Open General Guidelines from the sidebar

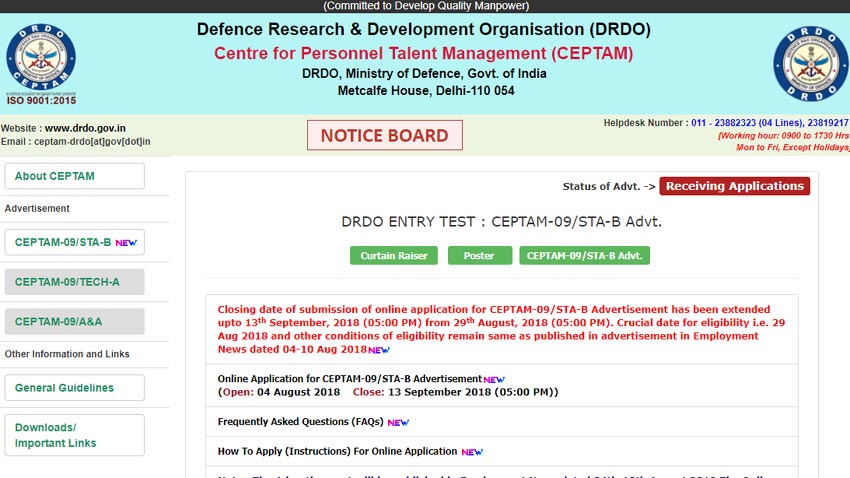(75, 387)
